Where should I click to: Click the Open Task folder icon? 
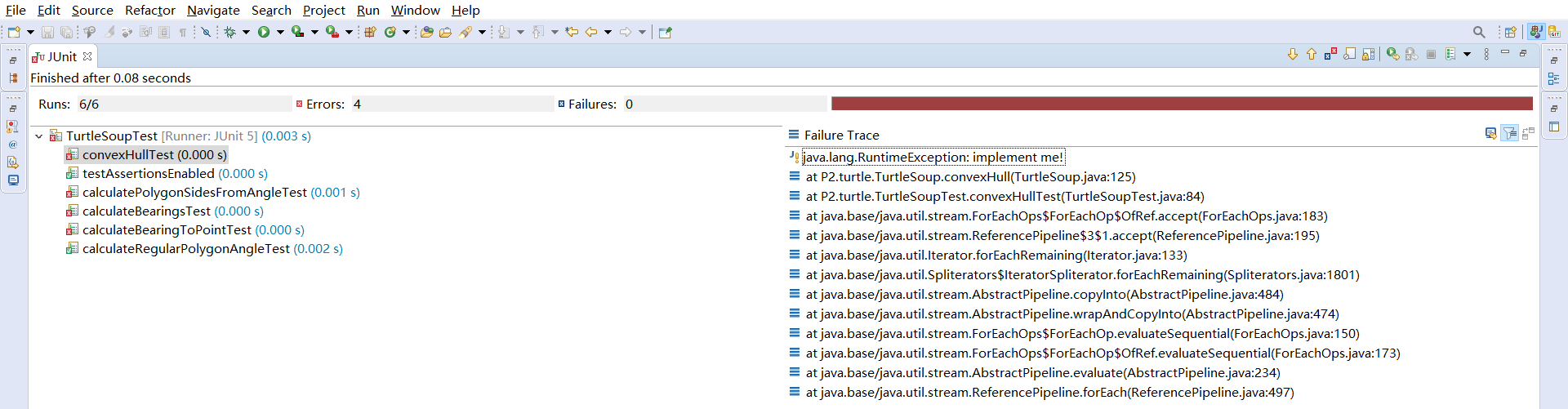click(445, 32)
